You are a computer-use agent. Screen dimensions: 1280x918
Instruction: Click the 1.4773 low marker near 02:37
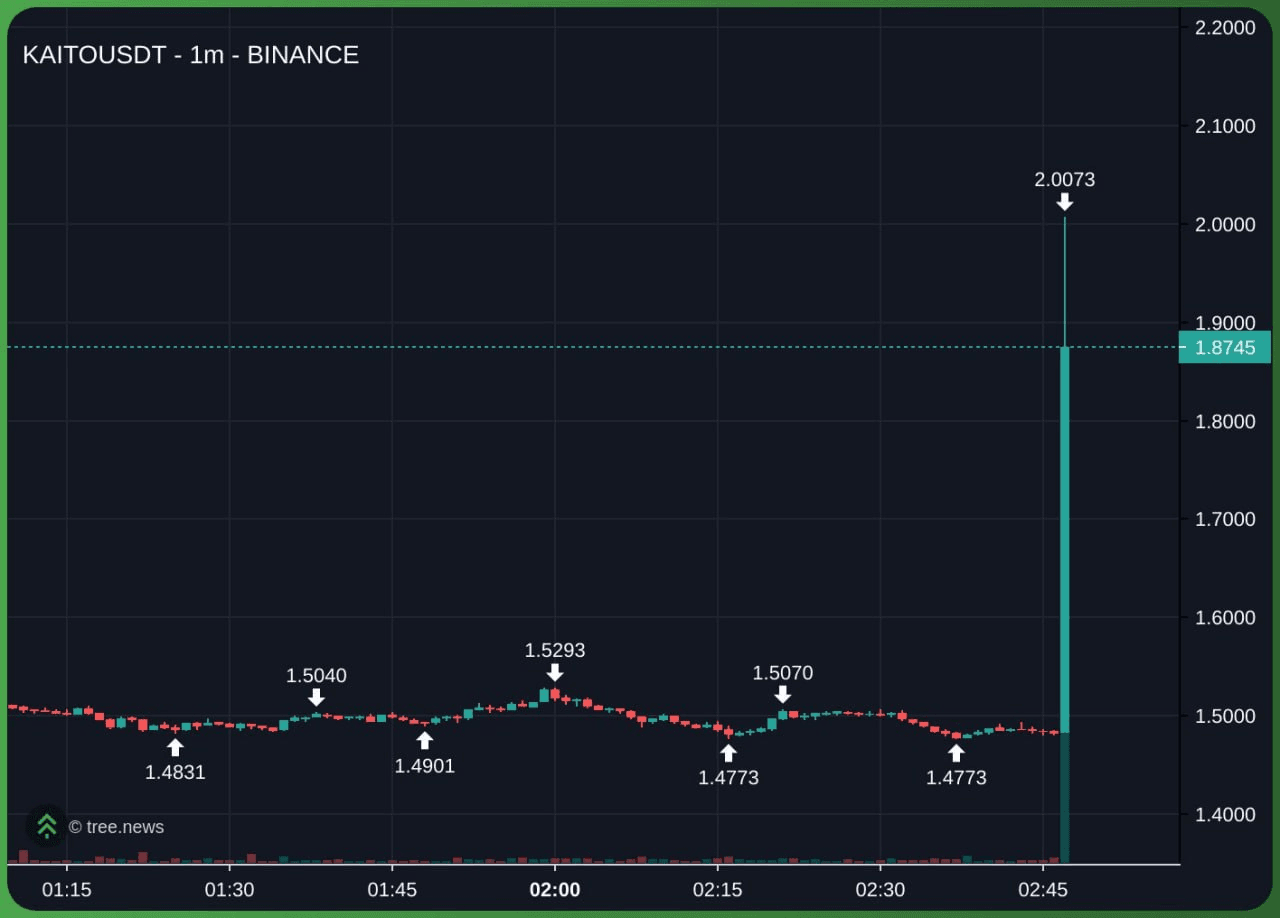click(956, 777)
